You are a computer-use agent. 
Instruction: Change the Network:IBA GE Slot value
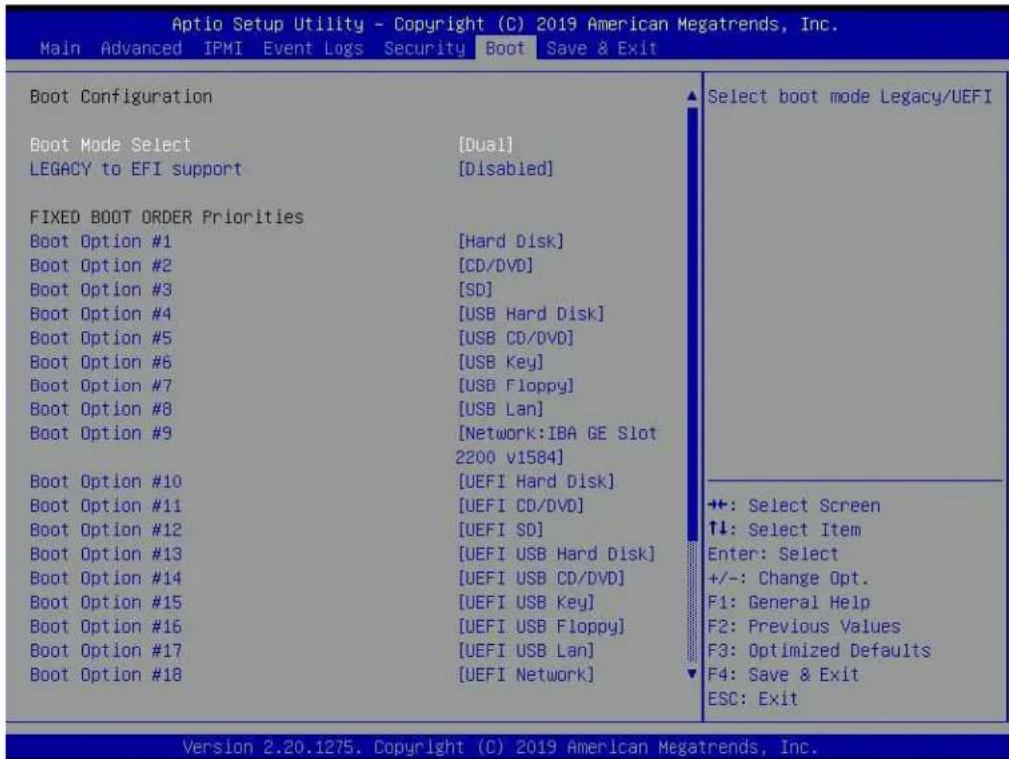(x=556, y=445)
